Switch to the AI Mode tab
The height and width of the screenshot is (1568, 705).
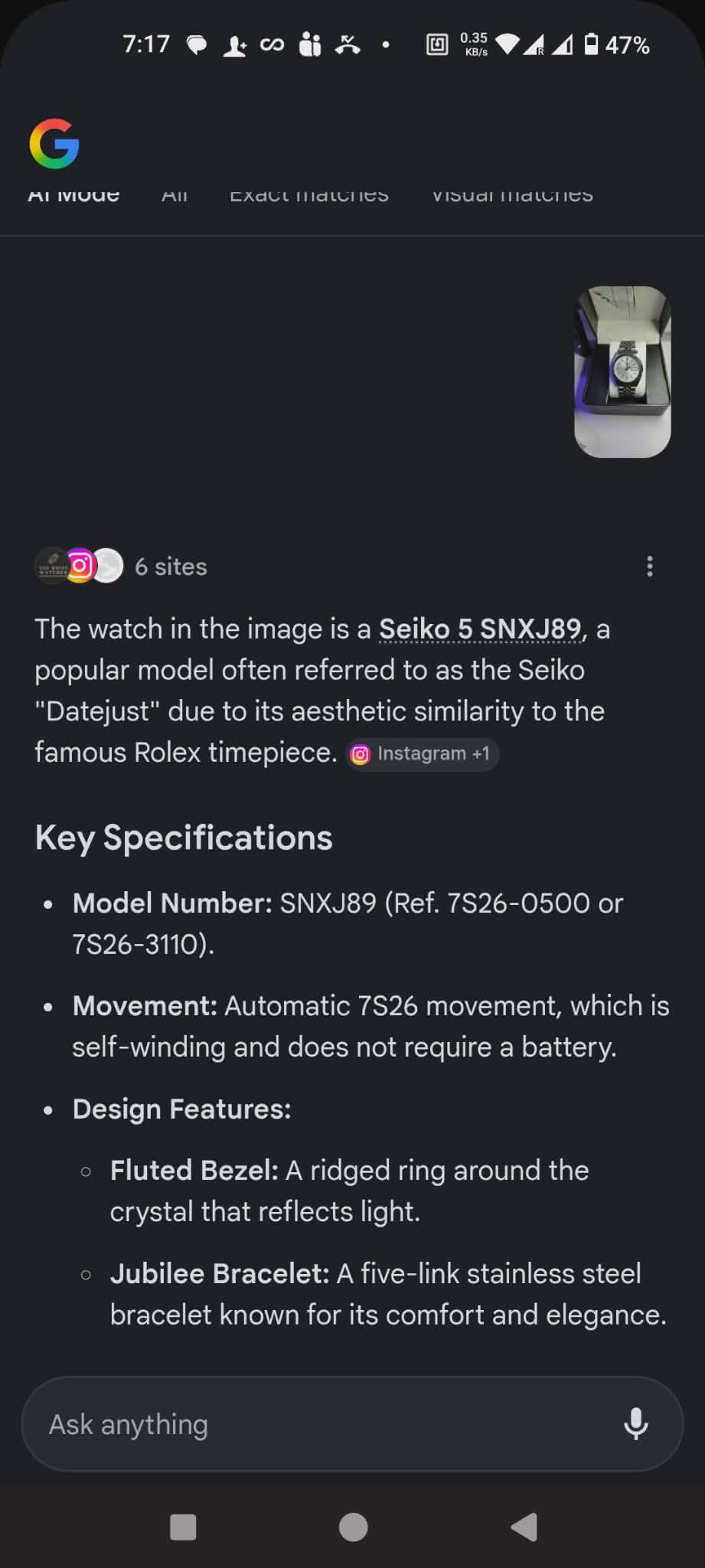73,196
